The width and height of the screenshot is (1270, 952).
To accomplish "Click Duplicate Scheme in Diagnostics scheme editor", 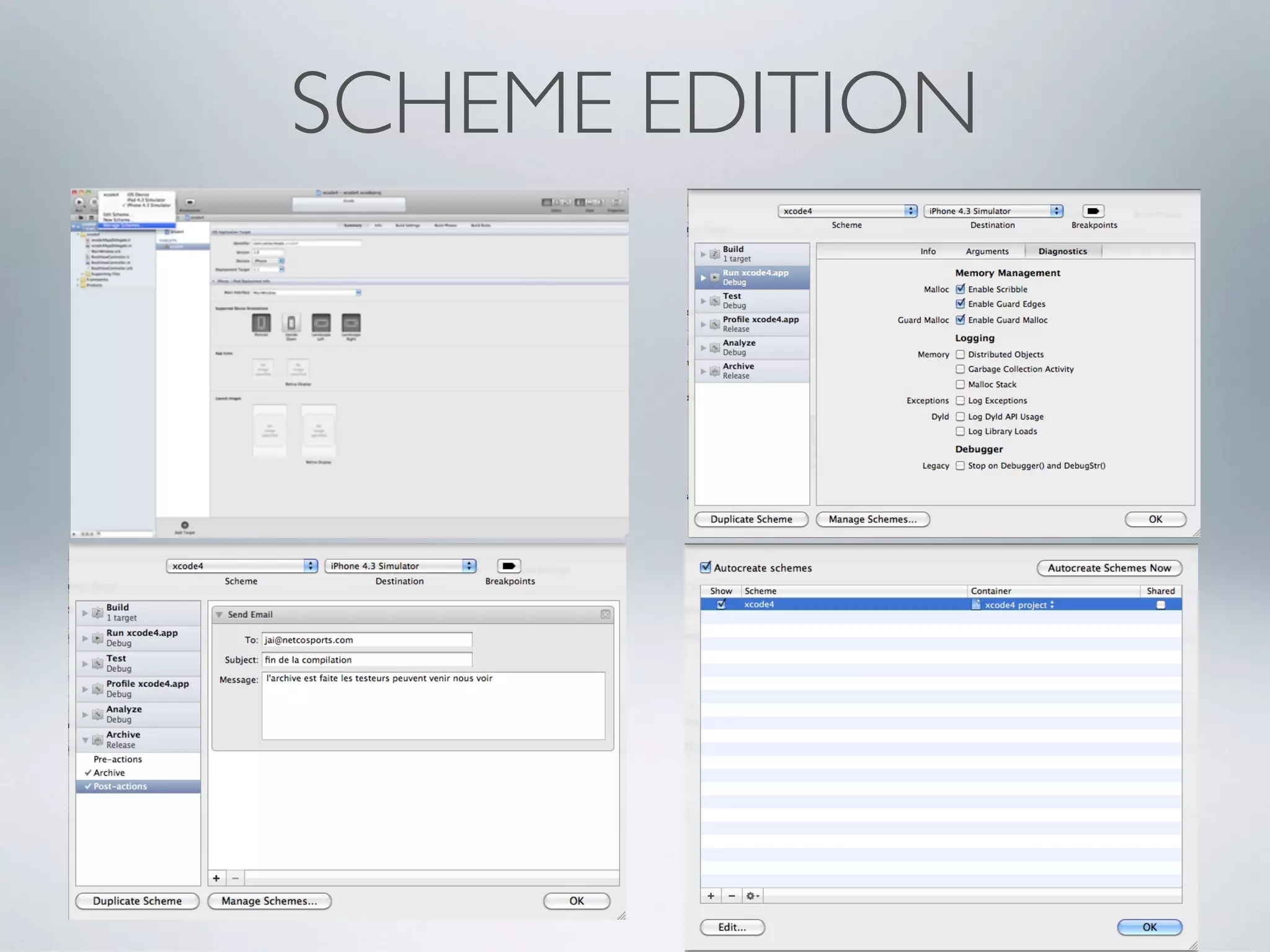I will click(751, 519).
